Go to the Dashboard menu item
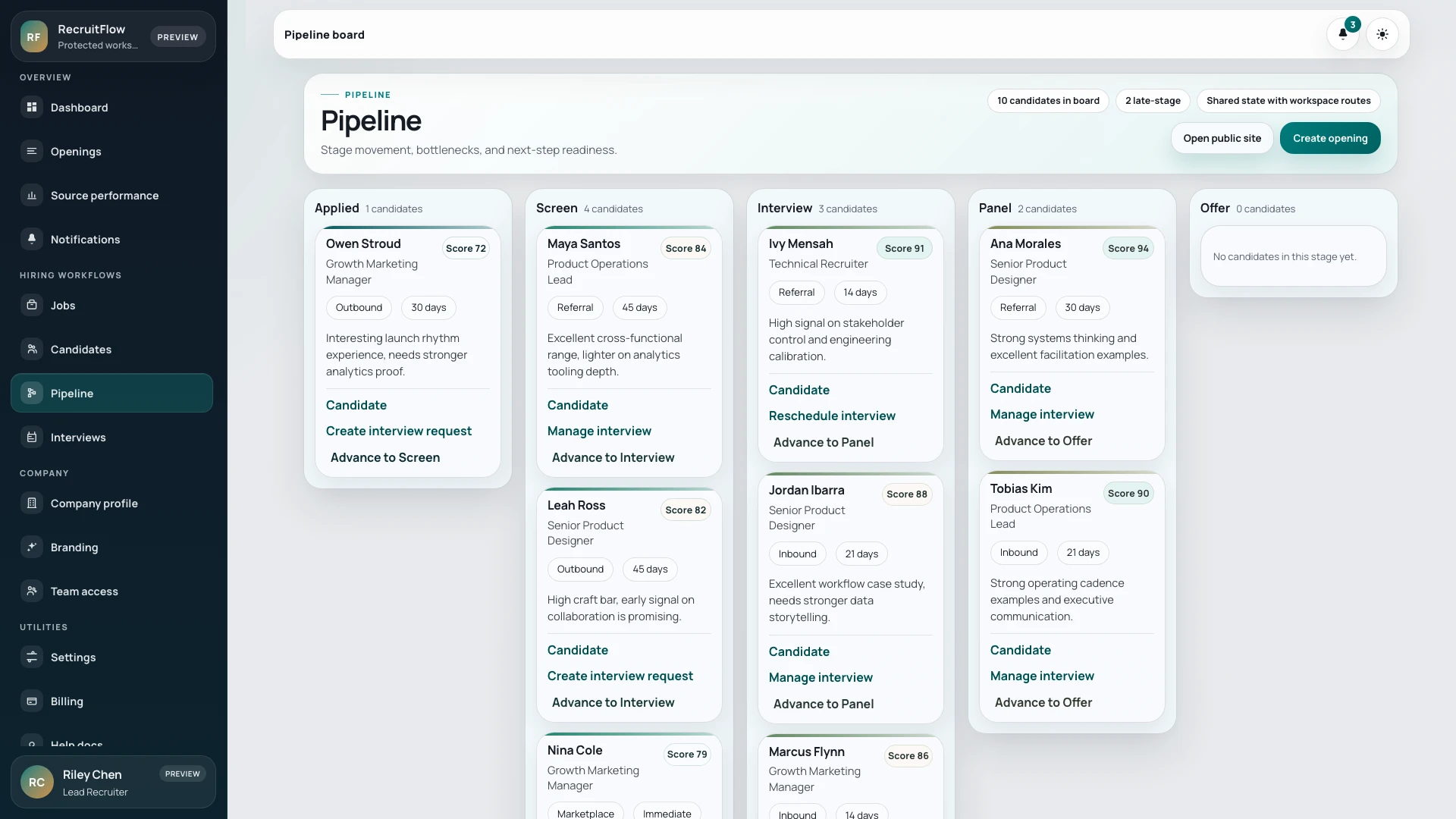Screen dimensions: 1456x819 111,108
